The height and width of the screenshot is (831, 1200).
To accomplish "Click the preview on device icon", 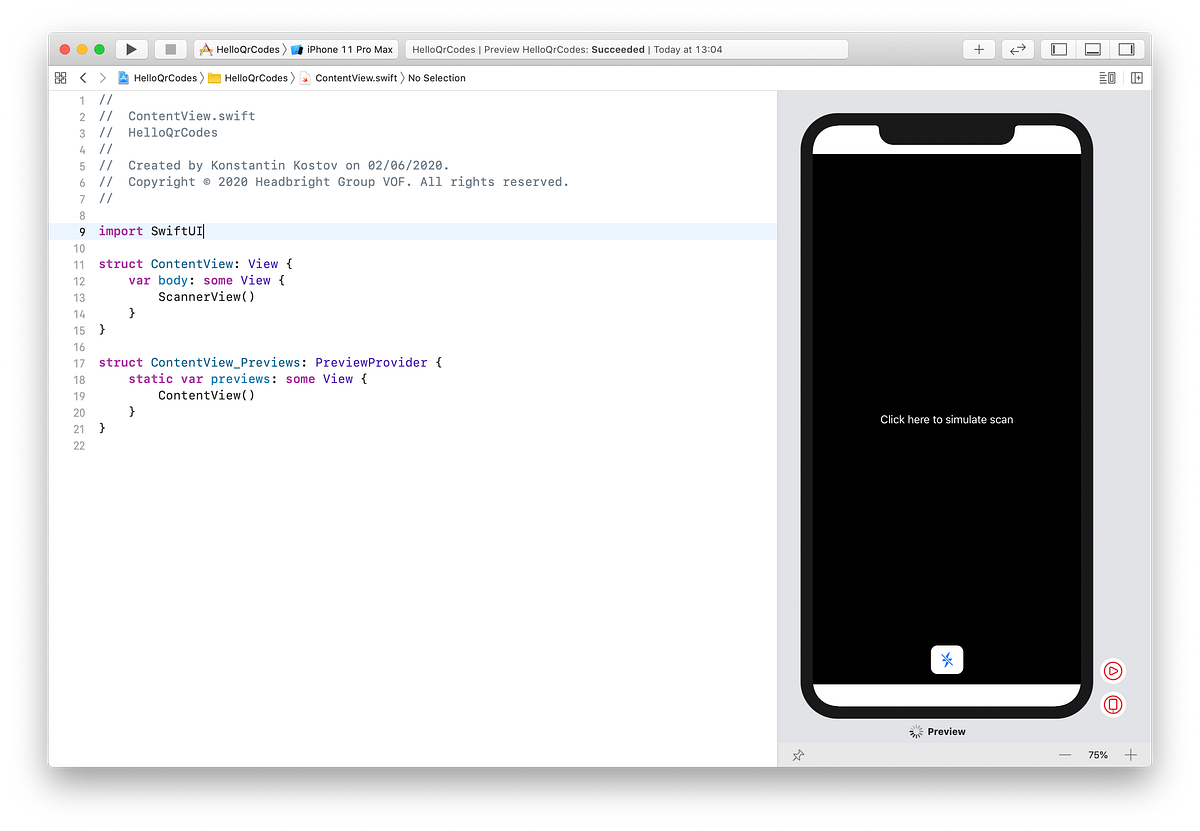I will 1113,705.
